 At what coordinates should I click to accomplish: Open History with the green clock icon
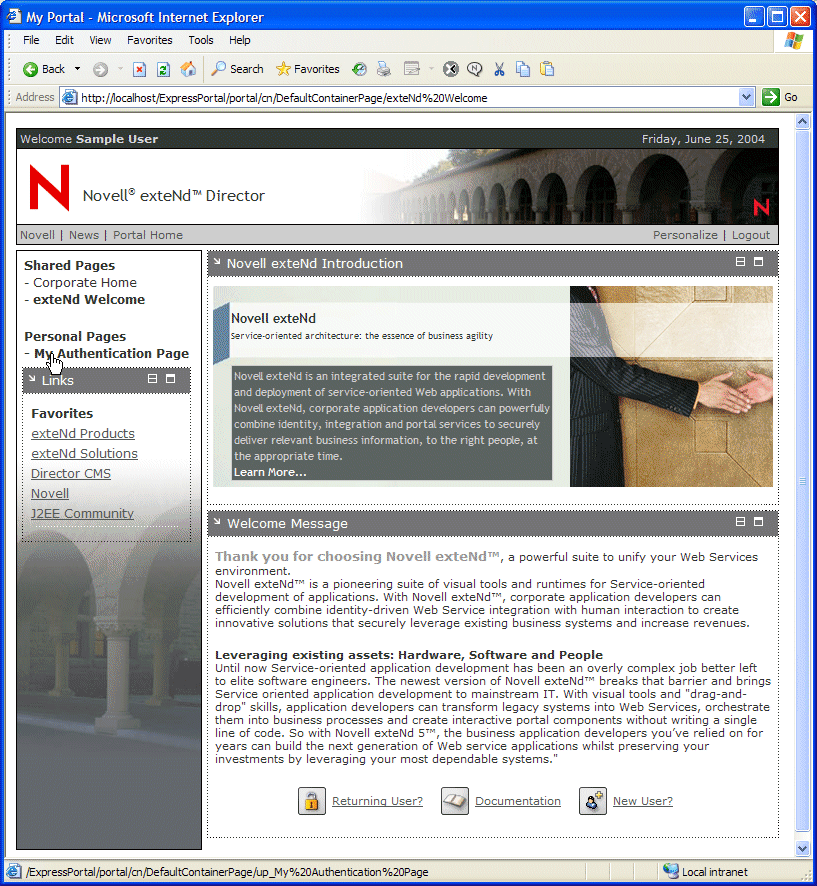[x=359, y=69]
